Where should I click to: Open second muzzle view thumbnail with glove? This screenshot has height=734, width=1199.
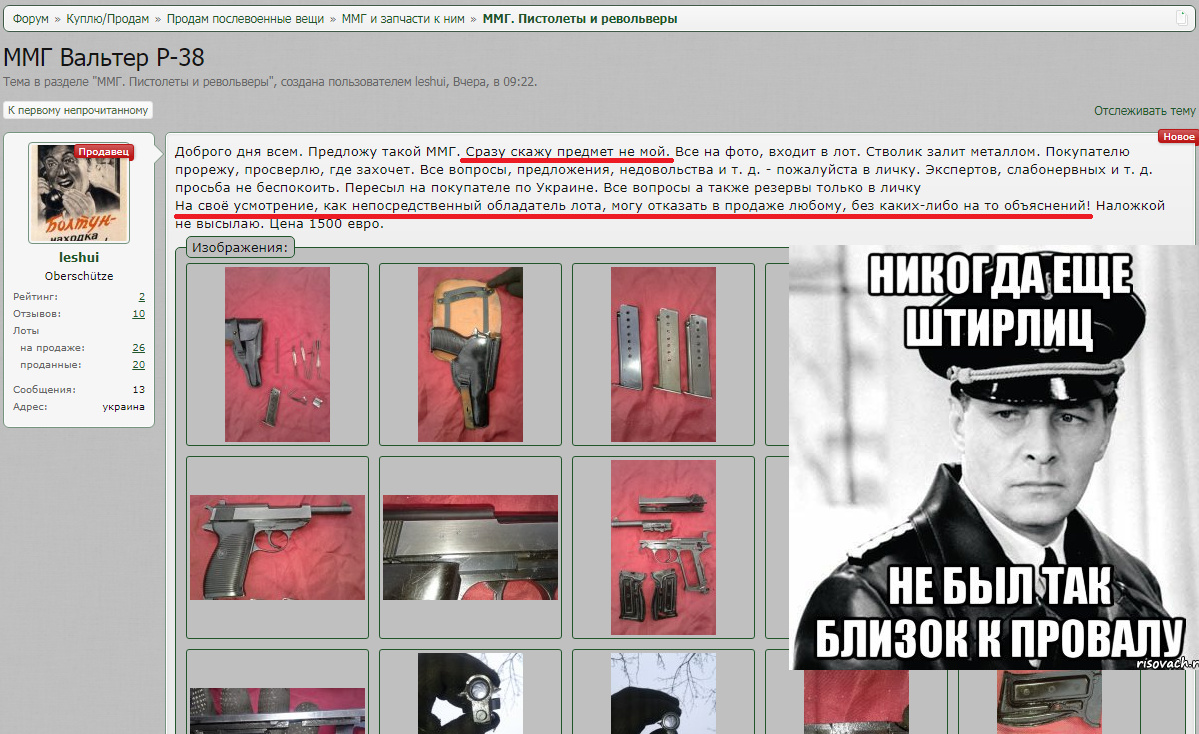point(663,693)
